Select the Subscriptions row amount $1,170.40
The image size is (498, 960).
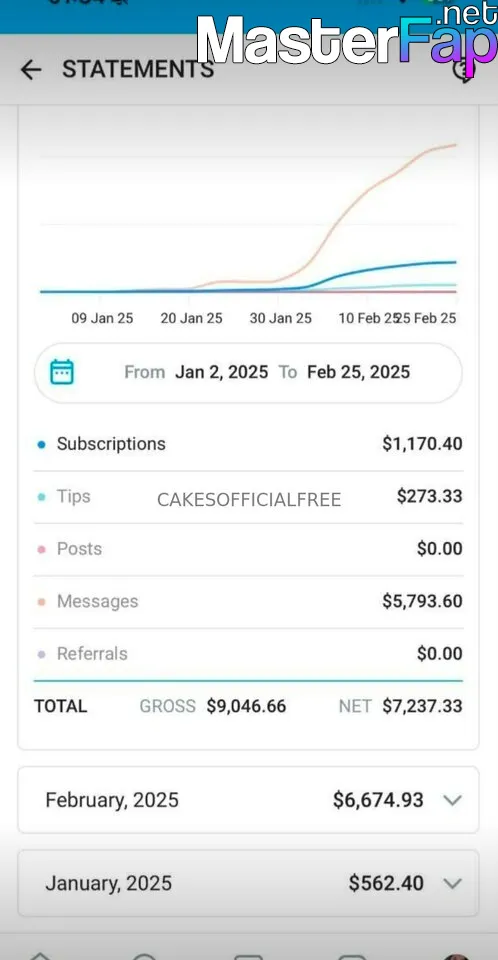click(422, 444)
